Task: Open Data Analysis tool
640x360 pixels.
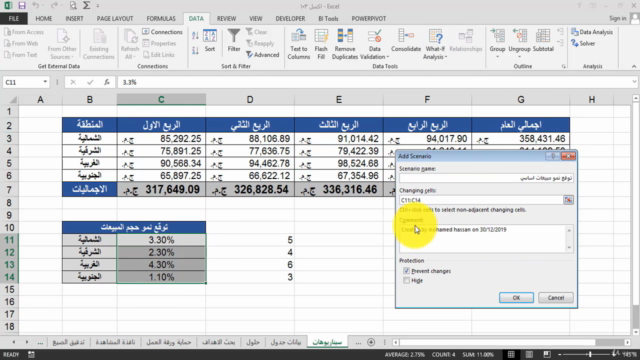Action: [x=592, y=32]
